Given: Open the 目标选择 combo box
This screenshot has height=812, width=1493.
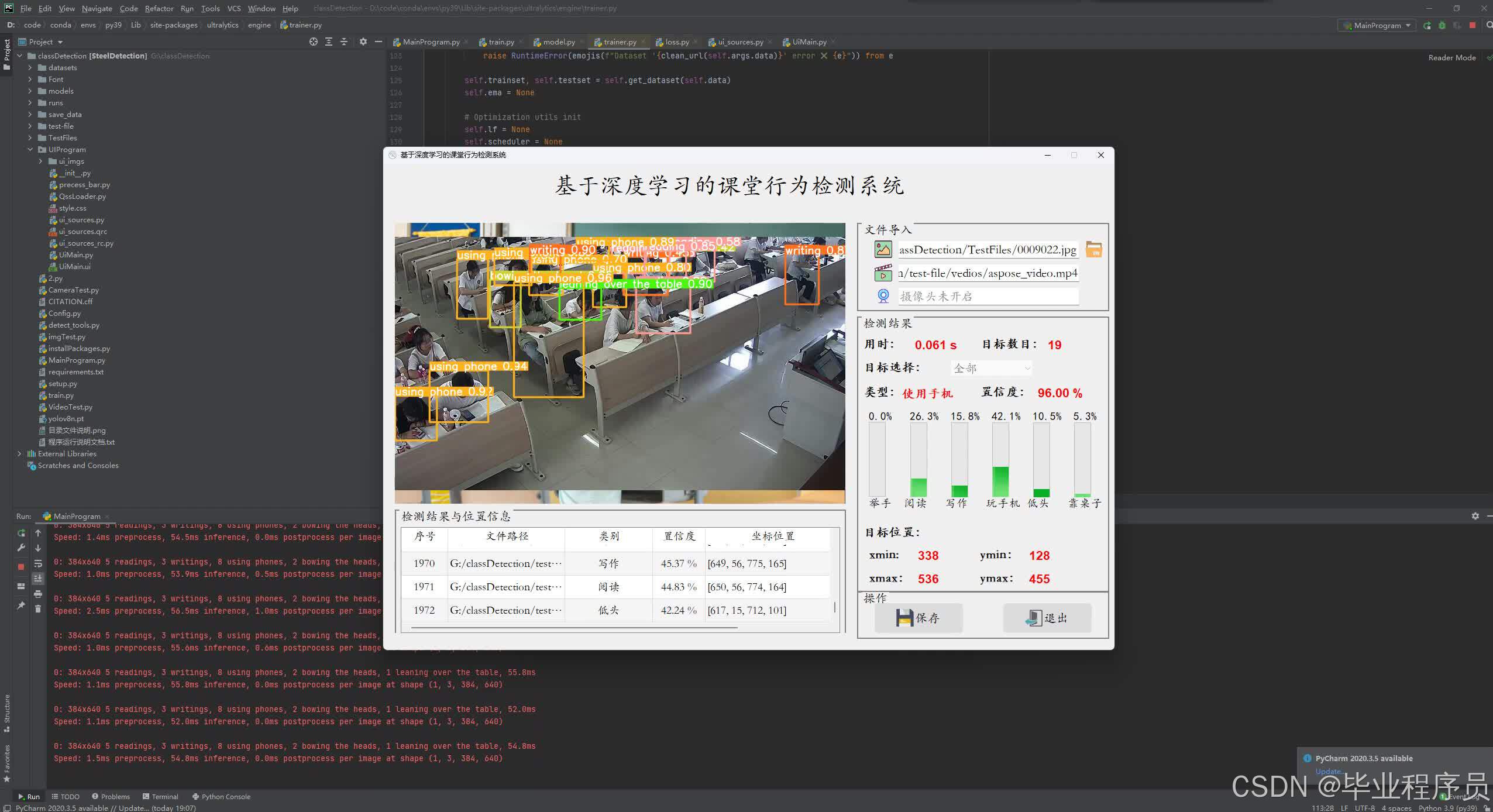Looking at the screenshot, I should coord(992,368).
